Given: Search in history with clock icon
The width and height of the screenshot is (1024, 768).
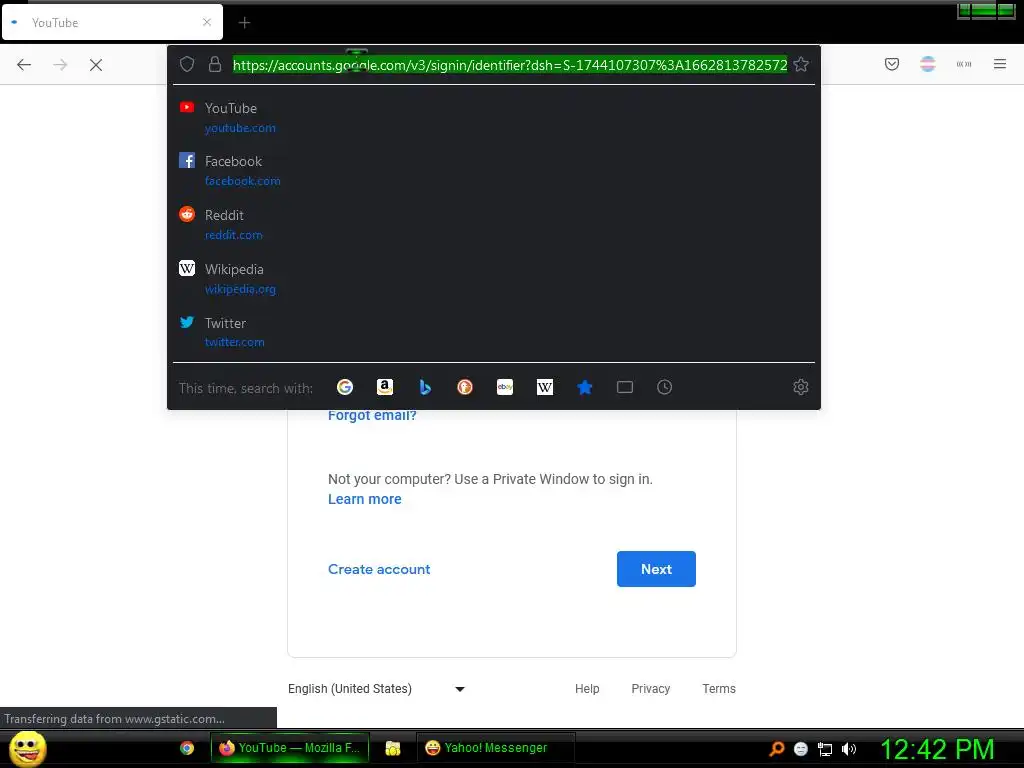Looking at the screenshot, I should [664, 387].
